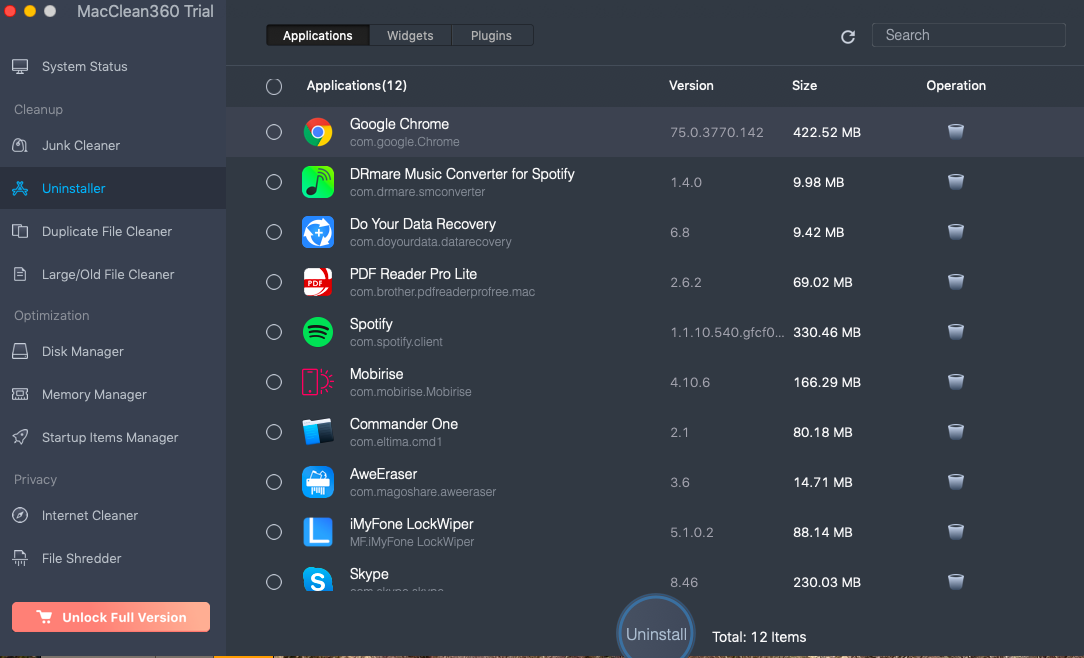Image resolution: width=1084 pixels, height=658 pixels.
Task: Click trash icon for Skype
Action: coord(955,581)
